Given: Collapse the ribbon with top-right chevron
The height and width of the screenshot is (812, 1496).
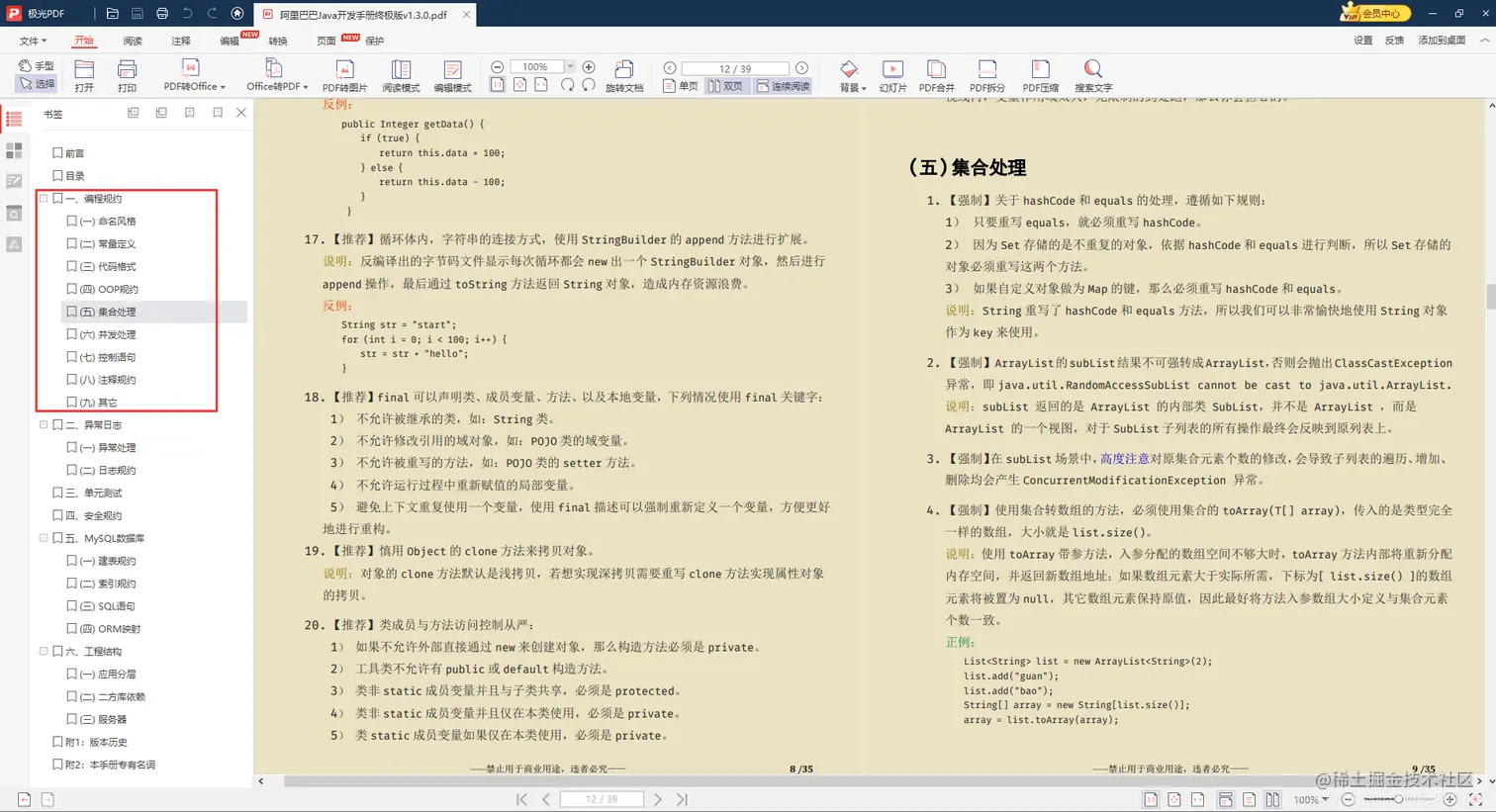Looking at the screenshot, I should [x=1484, y=41].
